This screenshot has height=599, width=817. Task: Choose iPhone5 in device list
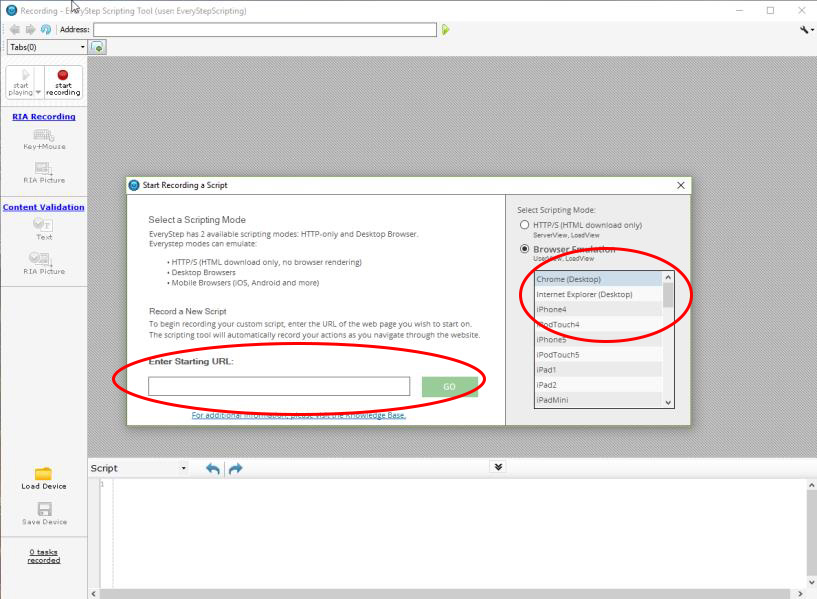click(x=598, y=340)
